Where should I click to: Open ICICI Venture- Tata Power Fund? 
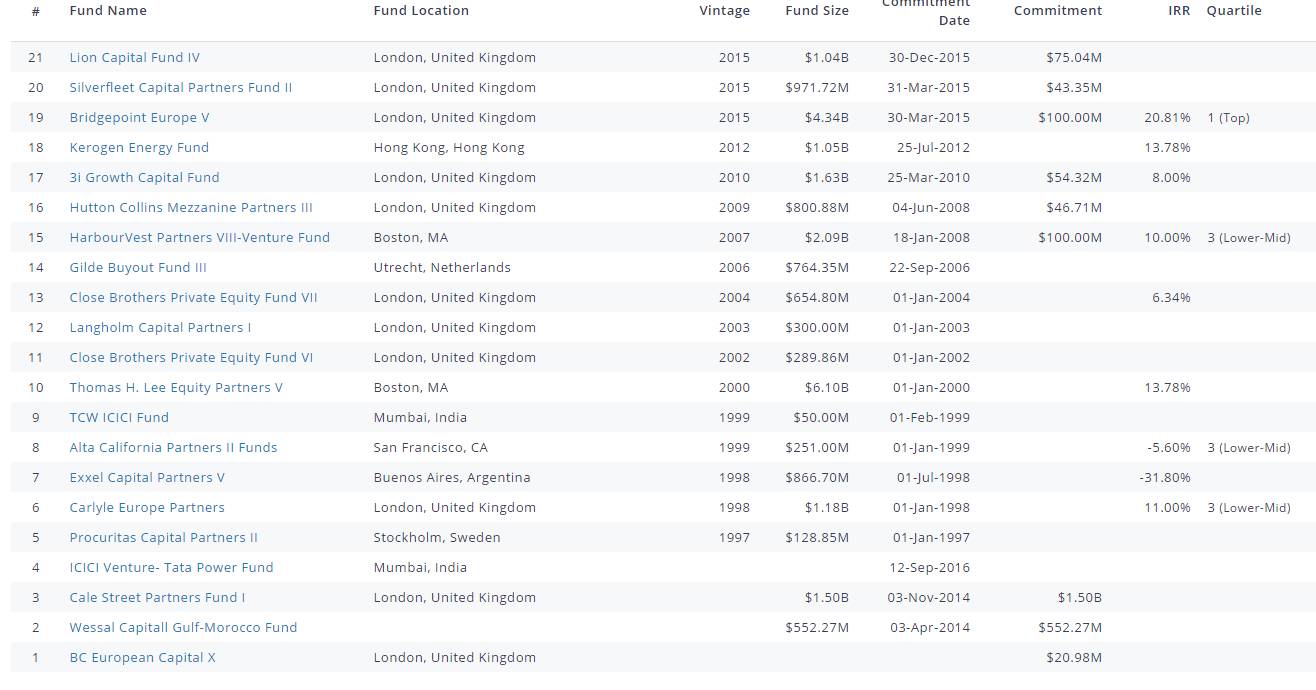[x=171, y=567]
